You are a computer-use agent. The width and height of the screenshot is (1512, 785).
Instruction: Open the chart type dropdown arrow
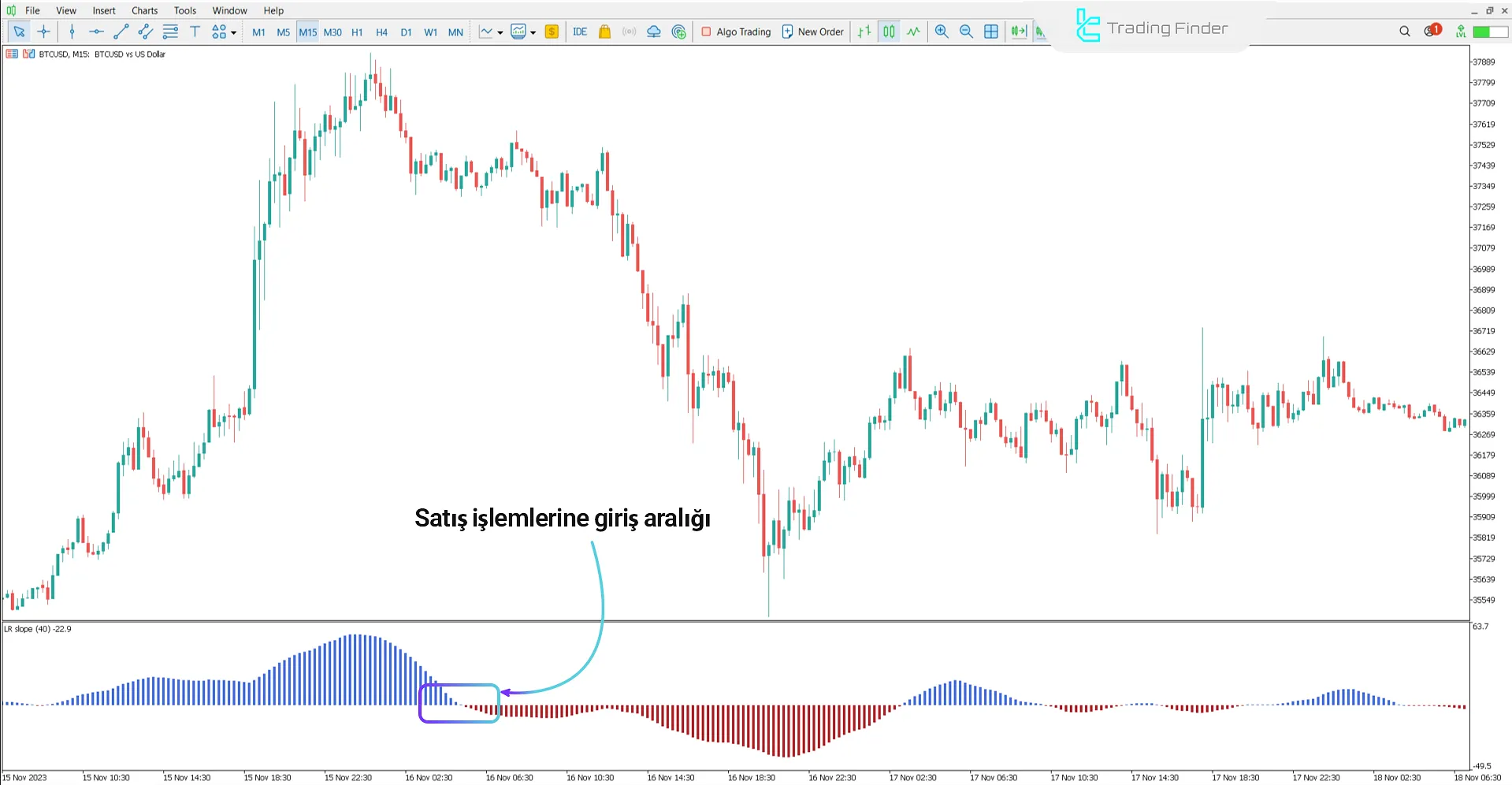pyautogui.click(x=500, y=32)
